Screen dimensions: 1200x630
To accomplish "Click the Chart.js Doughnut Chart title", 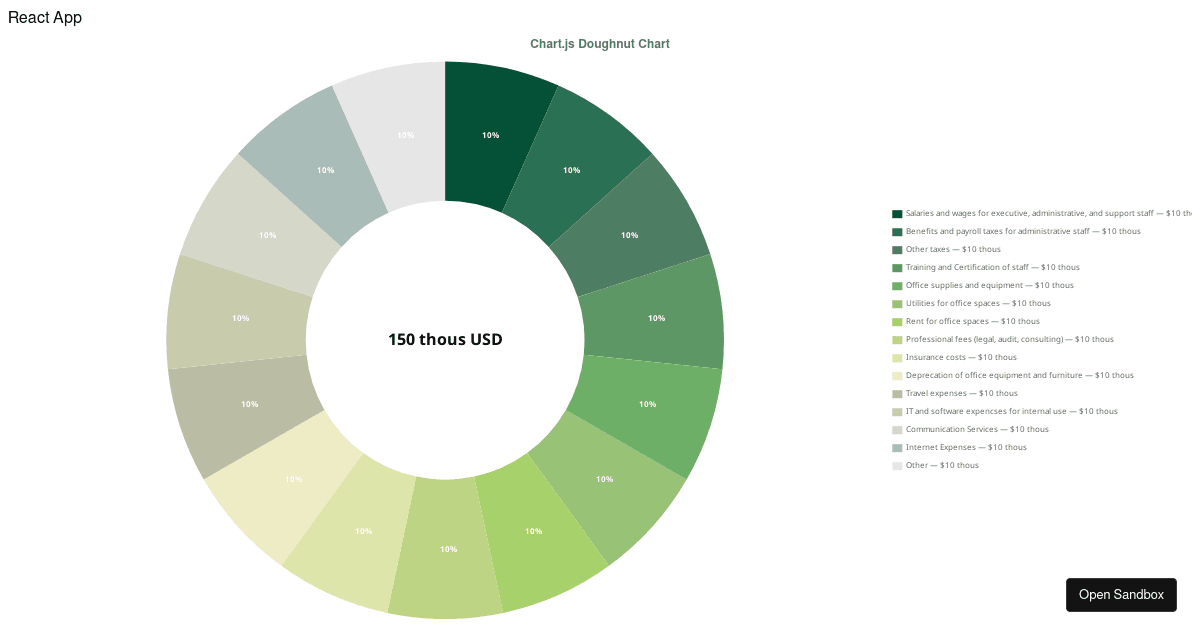I will [x=600, y=43].
